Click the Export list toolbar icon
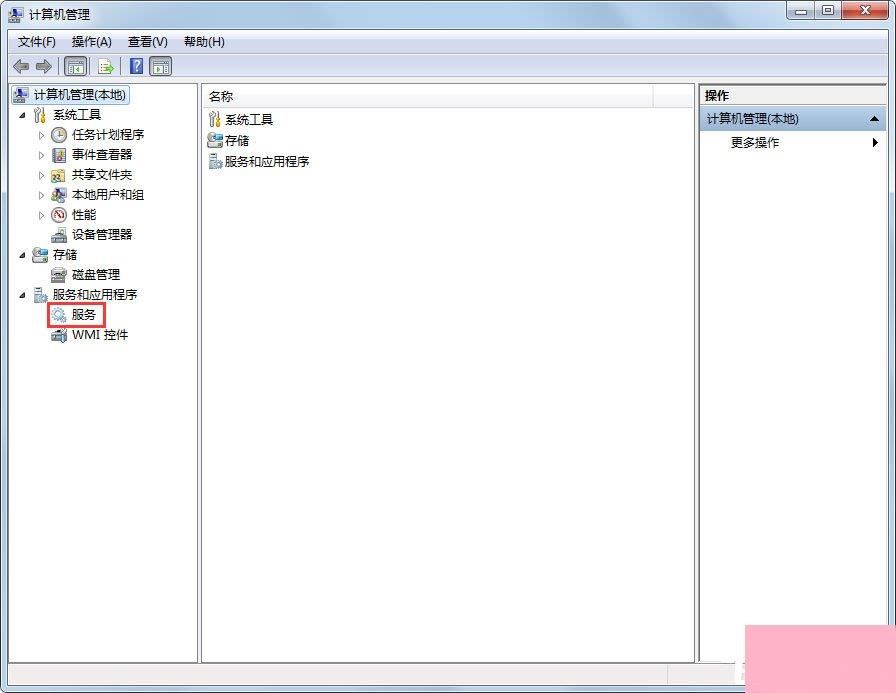This screenshot has width=896, height=693. pyautogui.click(x=106, y=67)
